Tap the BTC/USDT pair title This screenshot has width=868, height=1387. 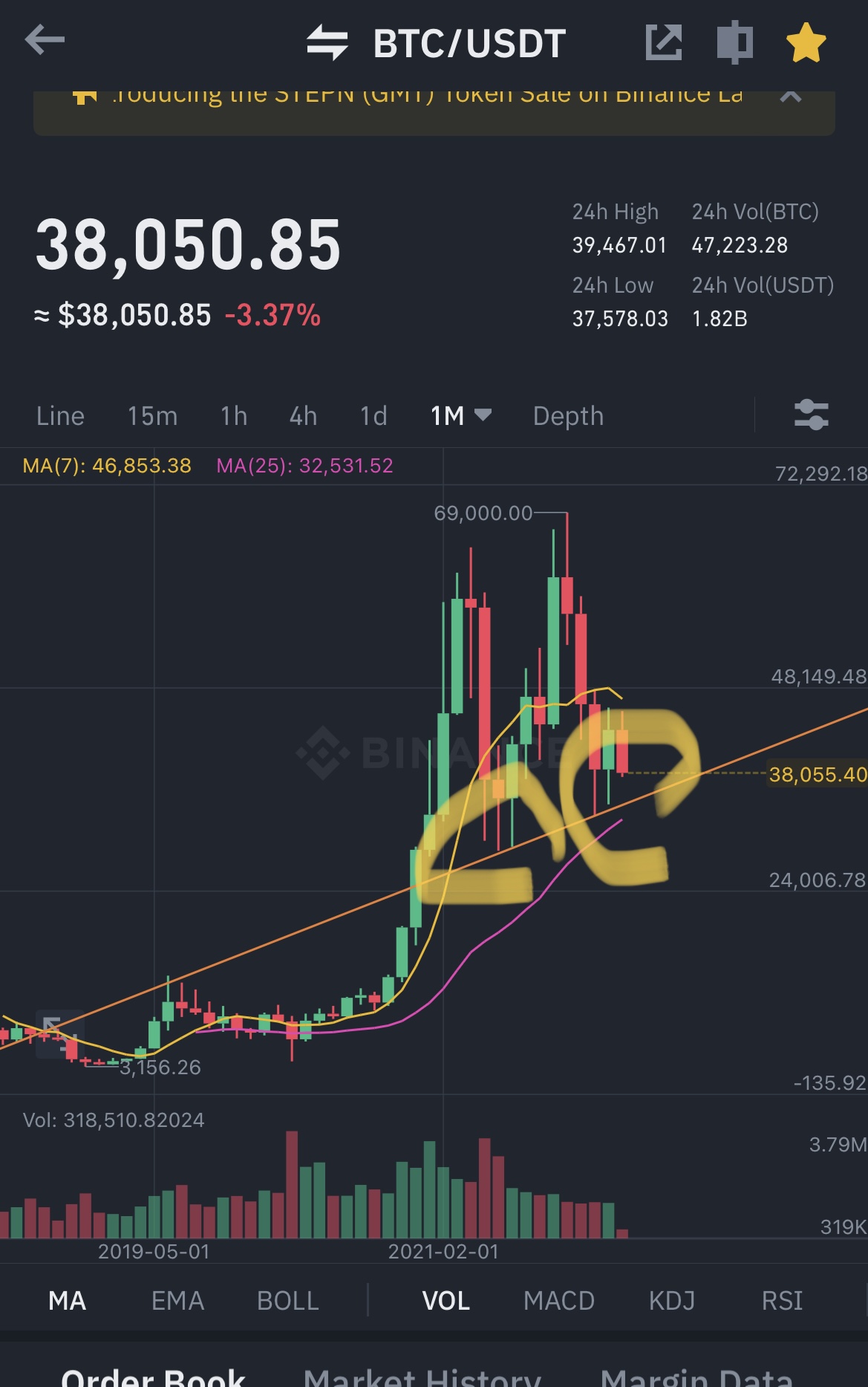tap(469, 43)
